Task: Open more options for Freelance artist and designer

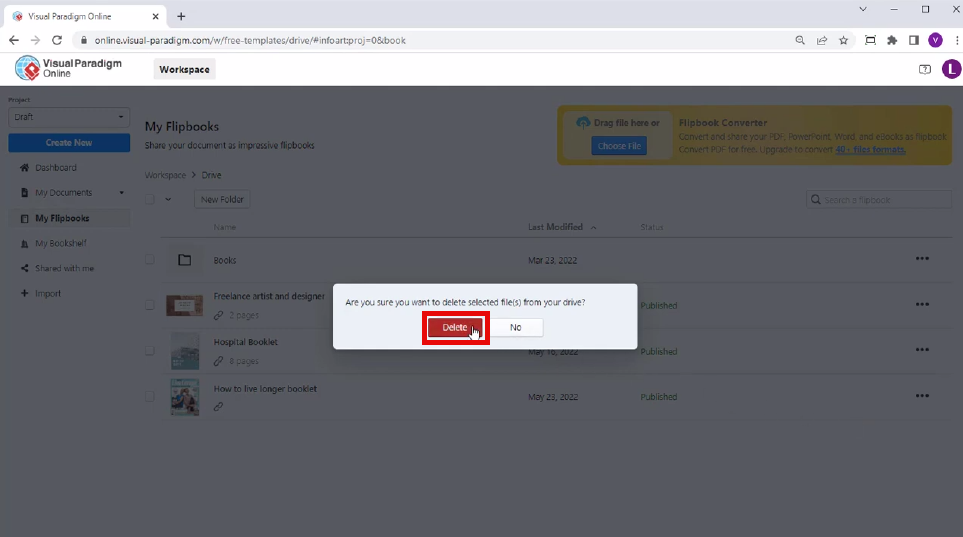Action: (x=922, y=304)
